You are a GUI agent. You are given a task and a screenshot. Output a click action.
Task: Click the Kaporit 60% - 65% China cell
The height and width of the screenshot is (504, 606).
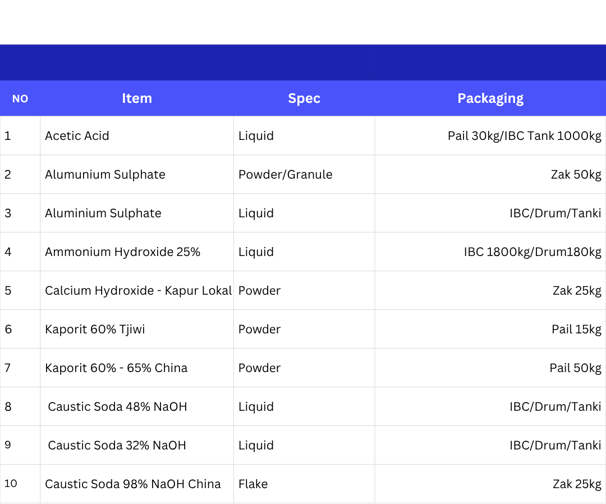(x=137, y=368)
